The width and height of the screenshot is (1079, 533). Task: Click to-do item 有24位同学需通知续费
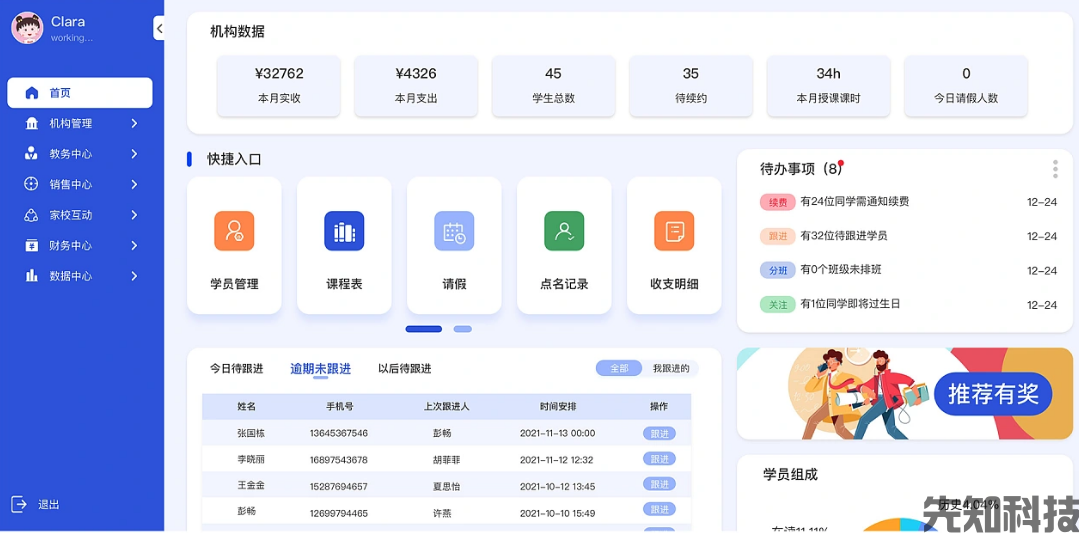tap(855, 202)
